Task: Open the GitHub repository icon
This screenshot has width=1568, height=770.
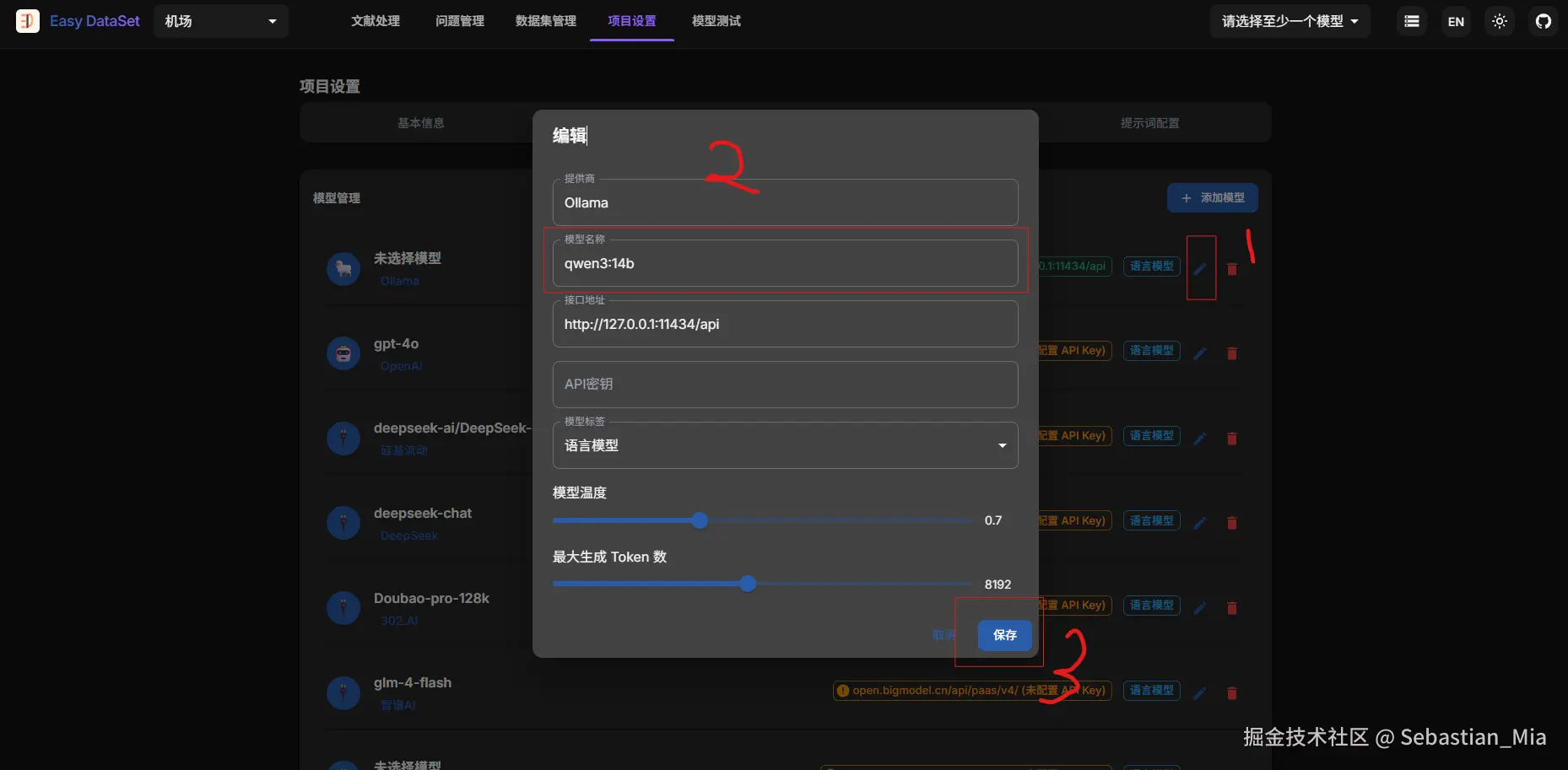Action: click(x=1544, y=21)
